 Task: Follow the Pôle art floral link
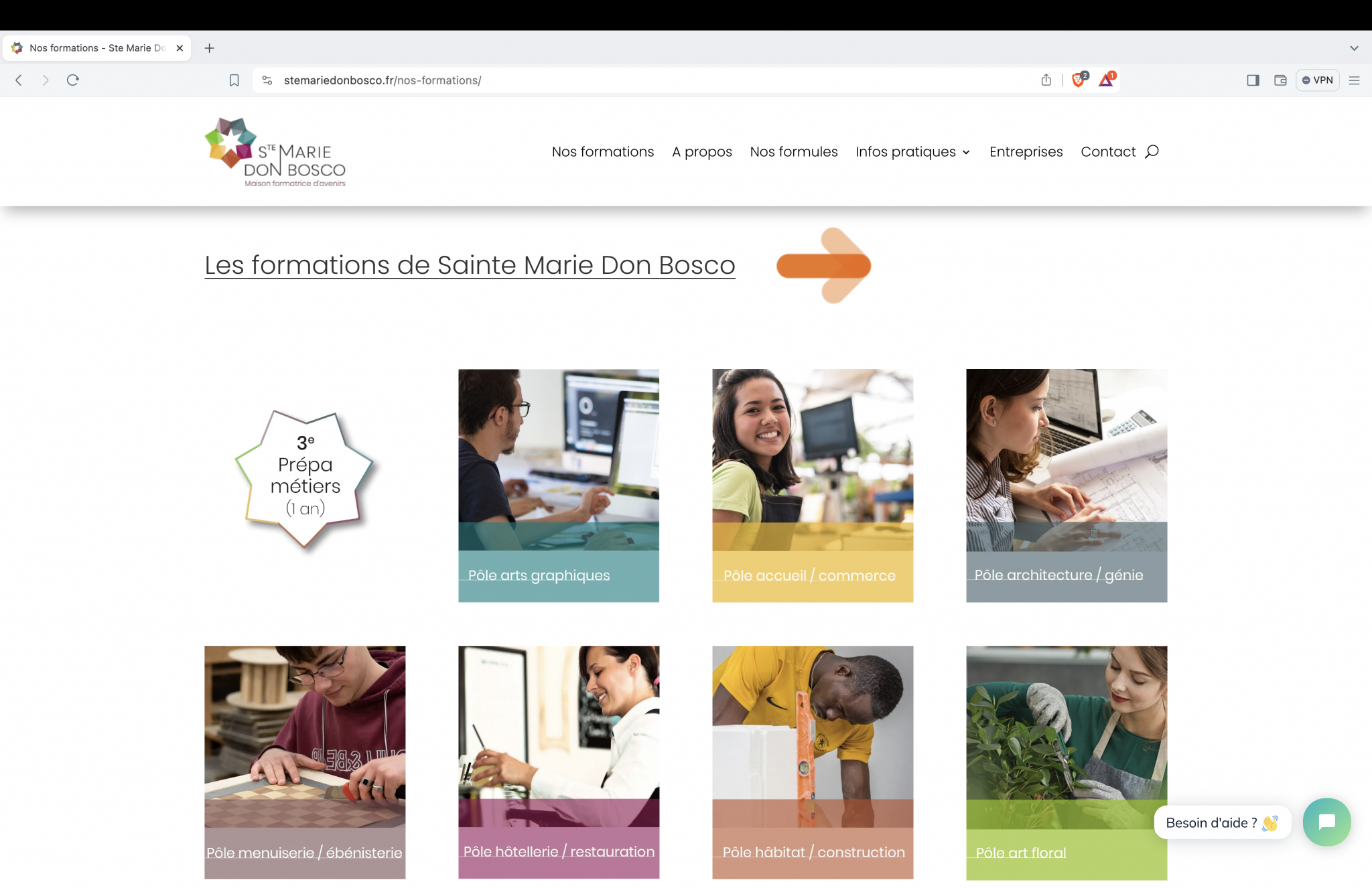1021,853
